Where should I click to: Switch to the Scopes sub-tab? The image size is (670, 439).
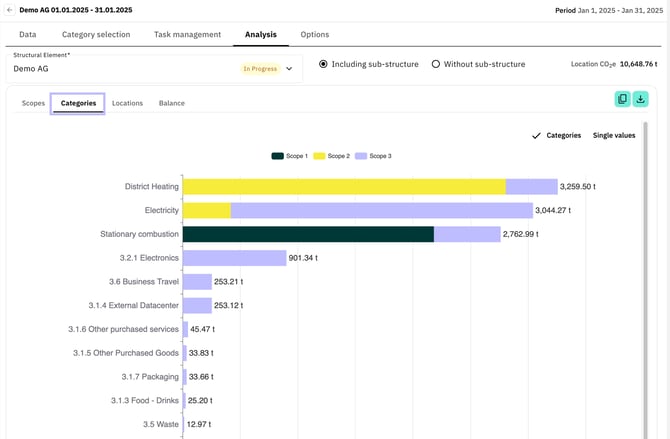pos(33,103)
